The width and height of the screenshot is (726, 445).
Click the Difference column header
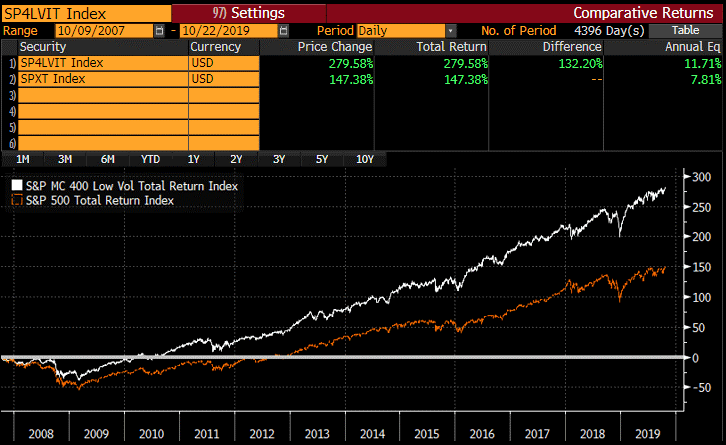tap(546, 47)
